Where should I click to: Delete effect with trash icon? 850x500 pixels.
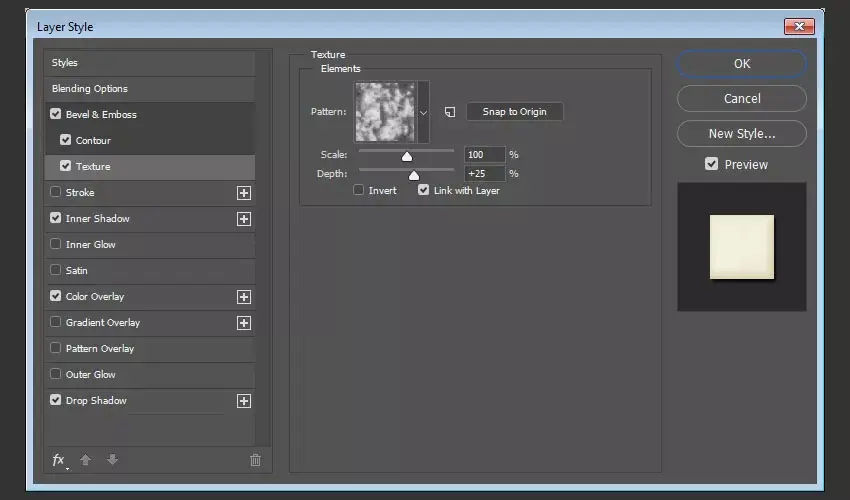coord(255,460)
